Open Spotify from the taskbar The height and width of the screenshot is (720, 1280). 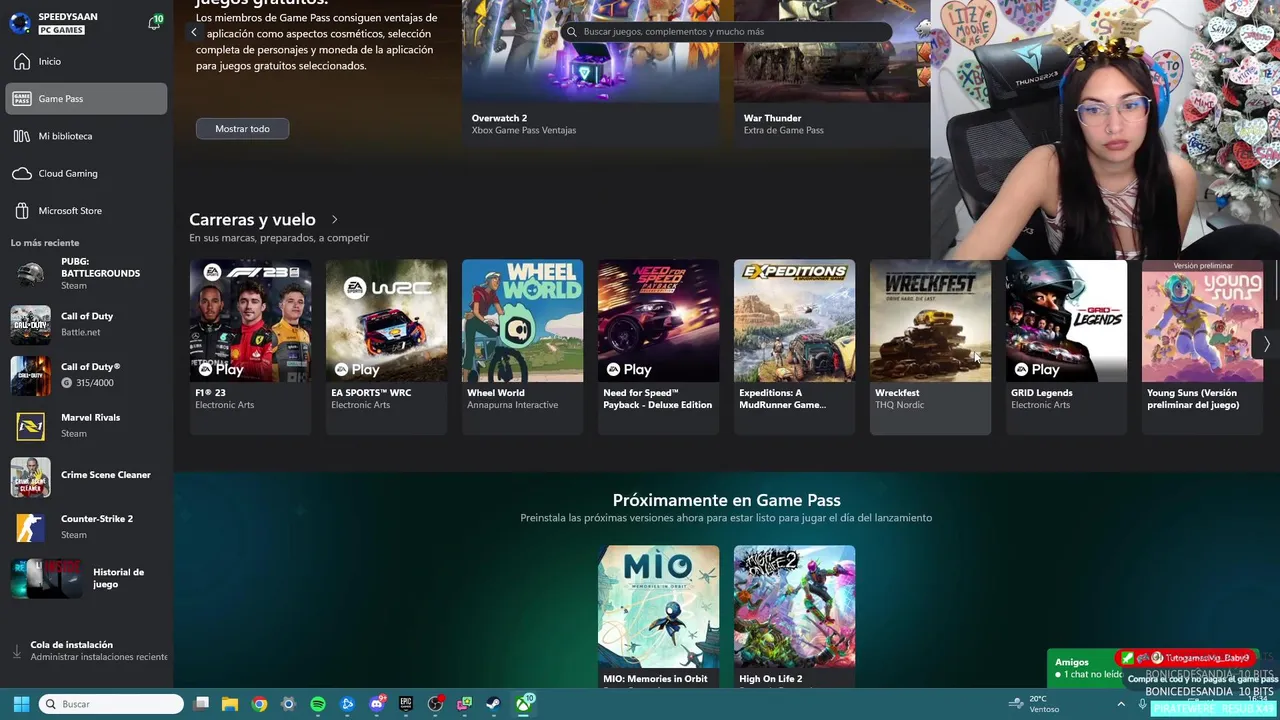(x=318, y=704)
